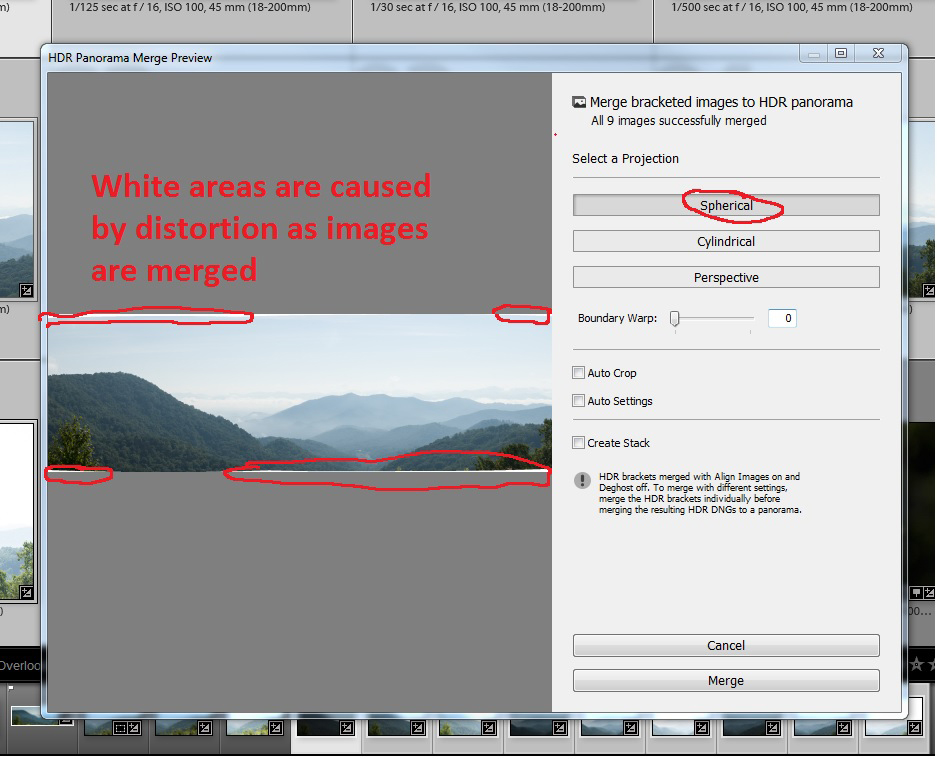Click the warning icon beside the HDR brackets note
This screenshot has height=759, width=937.
582,481
